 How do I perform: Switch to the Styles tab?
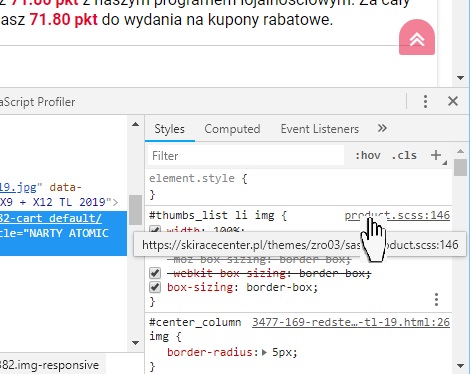click(169, 129)
